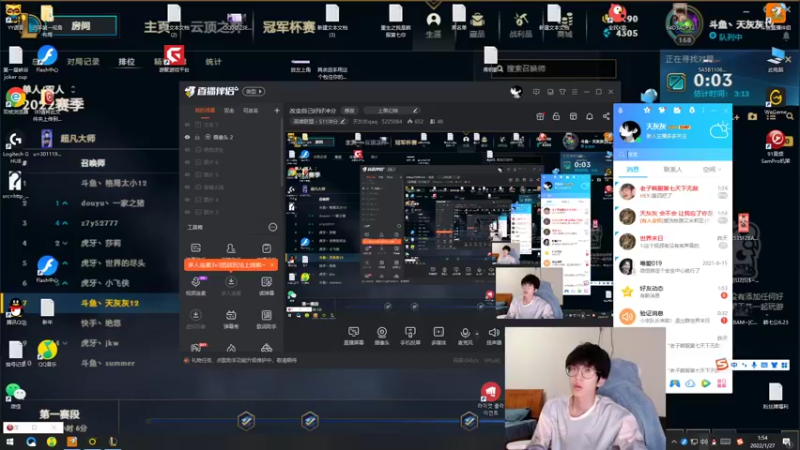Toggle visibility of the 图片 3 source

point(187,212)
